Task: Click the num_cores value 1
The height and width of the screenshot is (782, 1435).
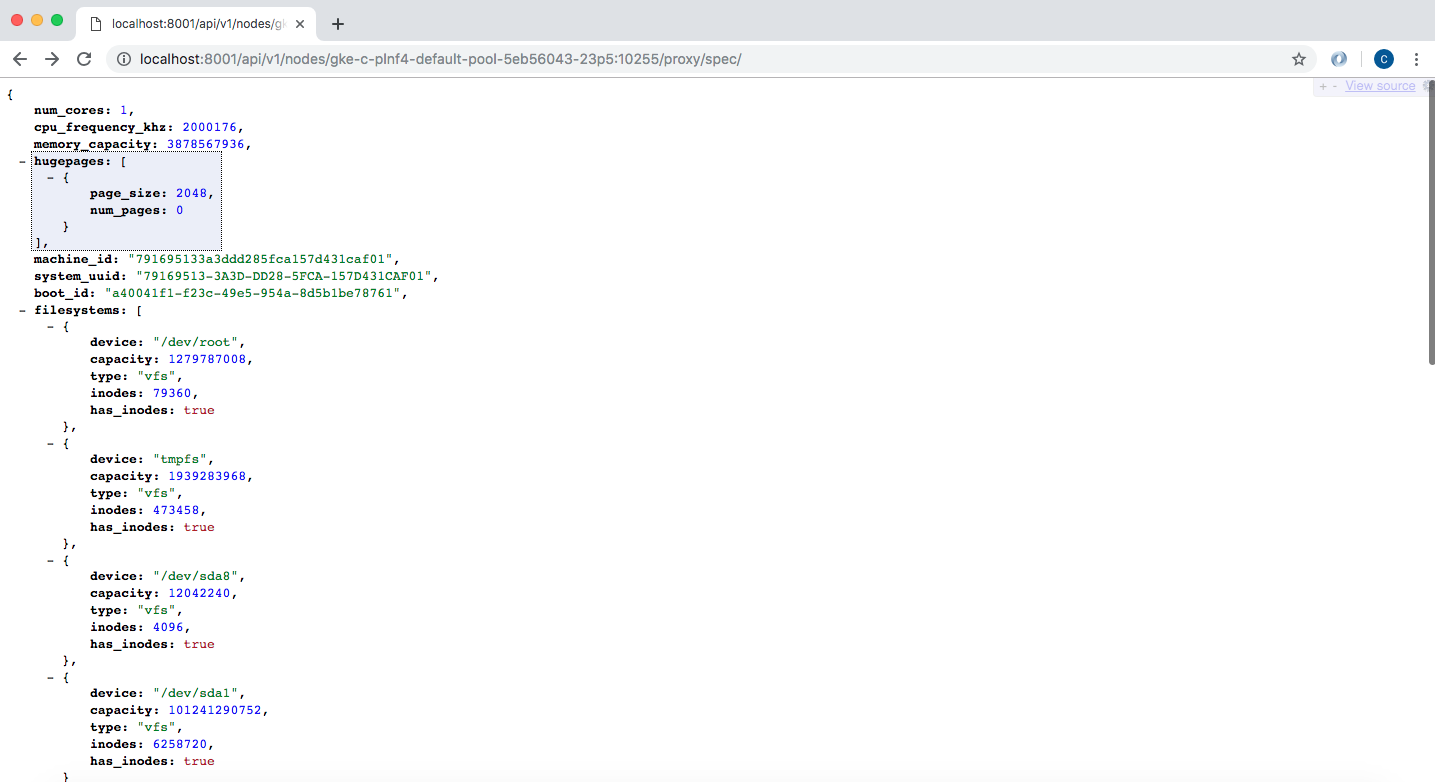Action: 124,110
